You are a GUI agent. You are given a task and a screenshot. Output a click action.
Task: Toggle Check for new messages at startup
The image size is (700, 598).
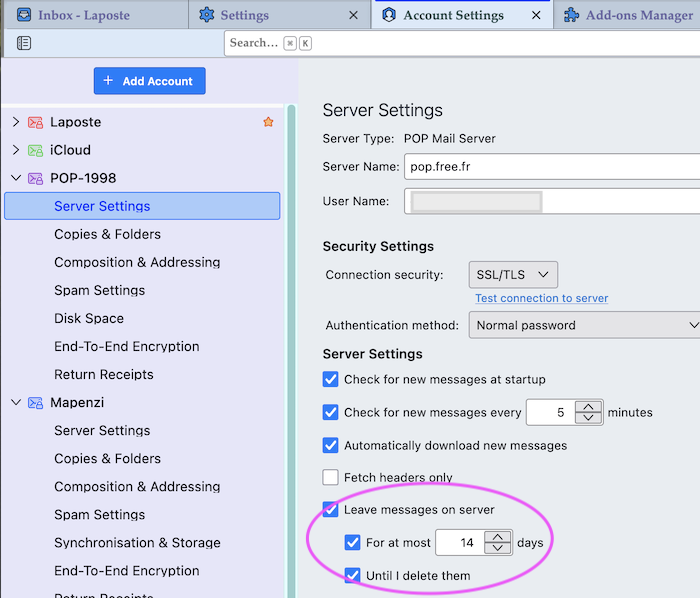point(330,379)
